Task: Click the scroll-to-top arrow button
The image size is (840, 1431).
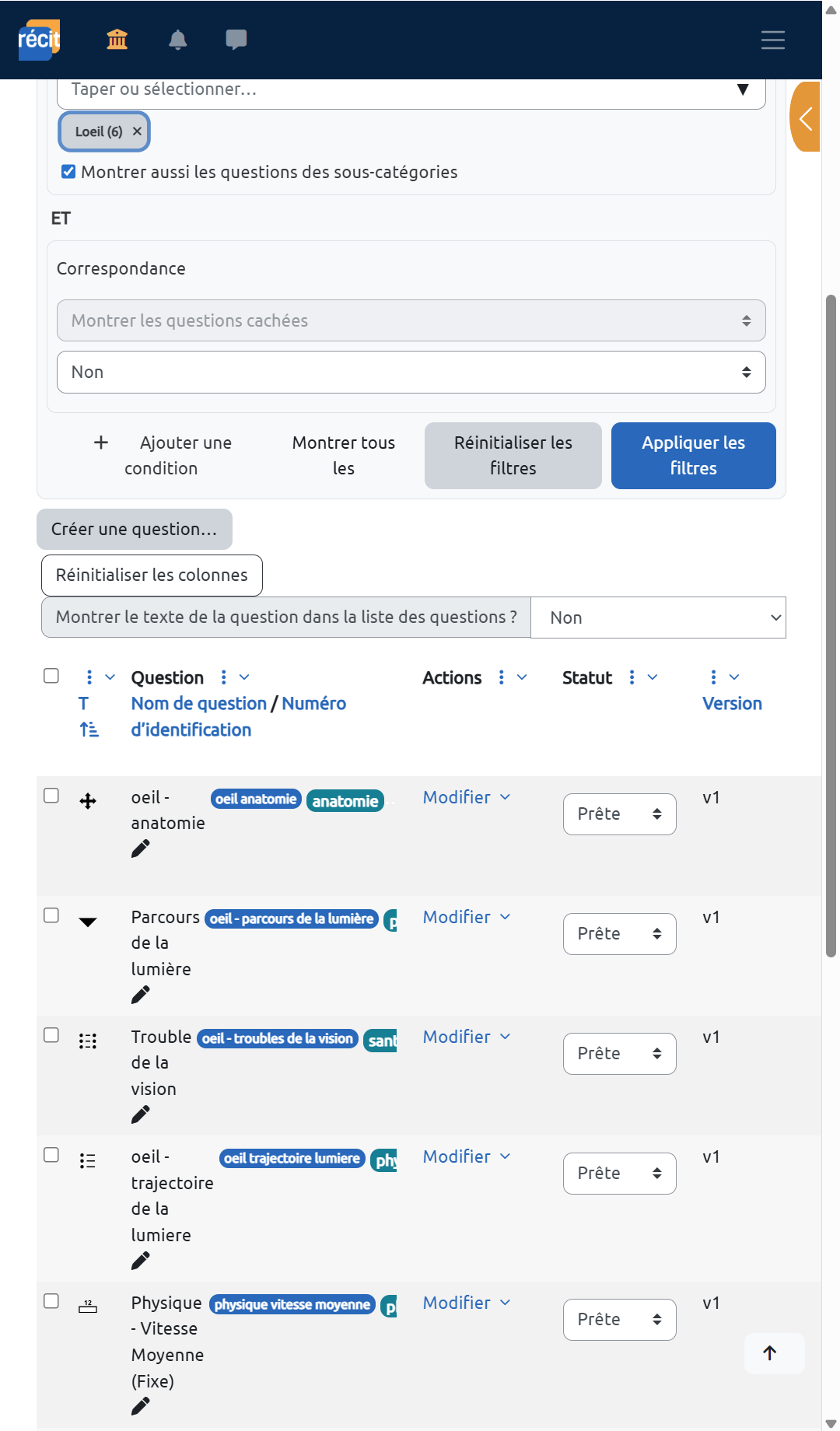Action: (x=770, y=1353)
